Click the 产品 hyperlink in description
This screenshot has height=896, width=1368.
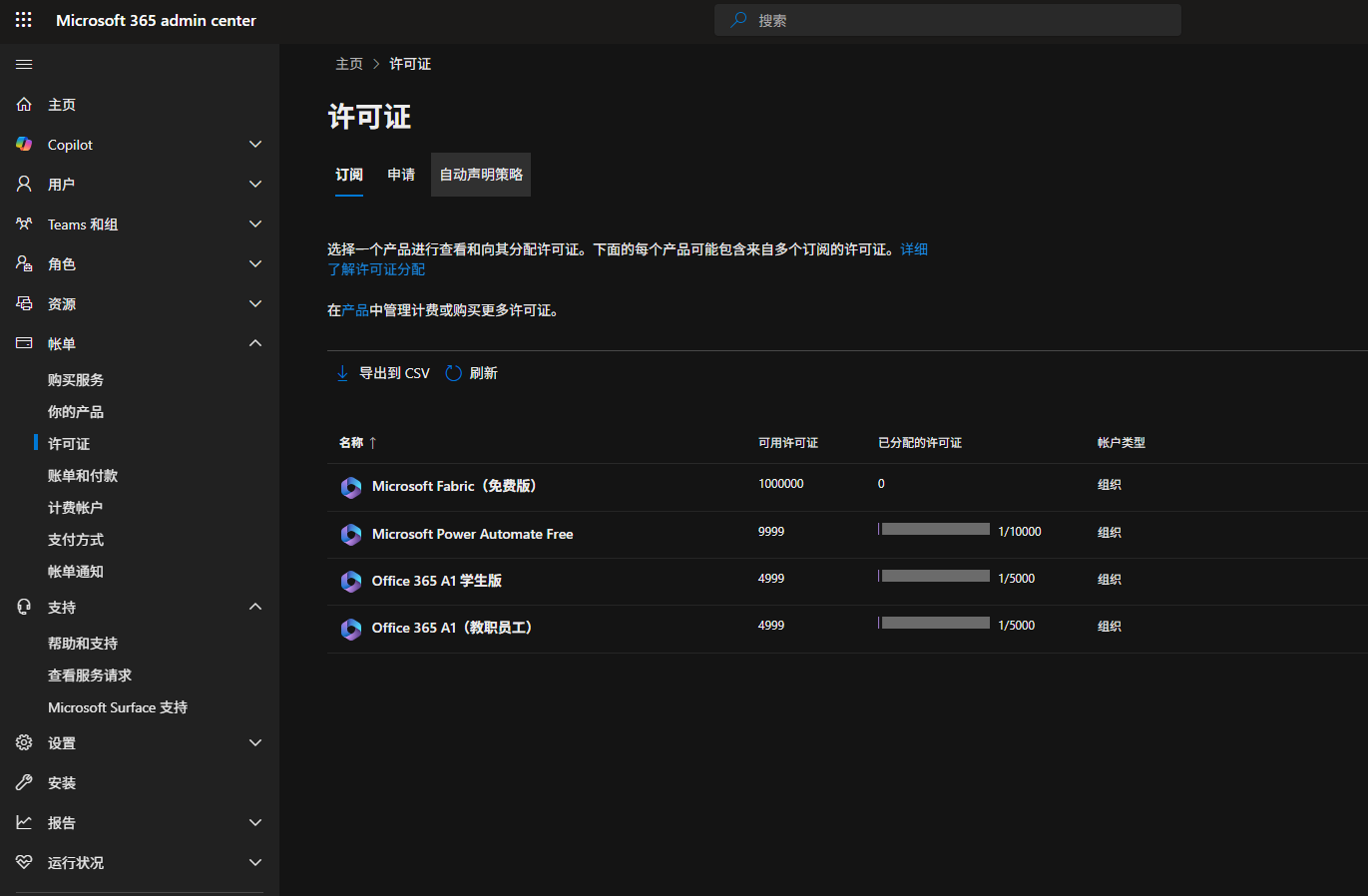tap(355, 310)
